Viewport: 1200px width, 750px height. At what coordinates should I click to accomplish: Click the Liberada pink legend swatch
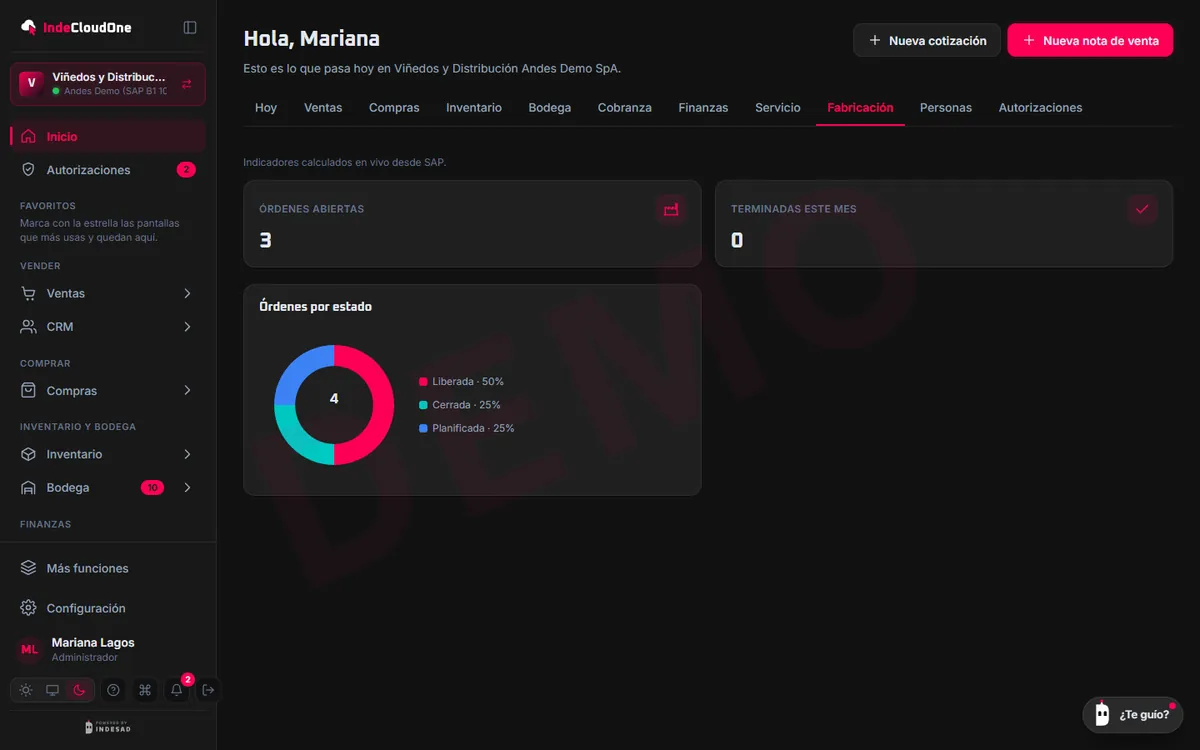[x=423, y=382]
